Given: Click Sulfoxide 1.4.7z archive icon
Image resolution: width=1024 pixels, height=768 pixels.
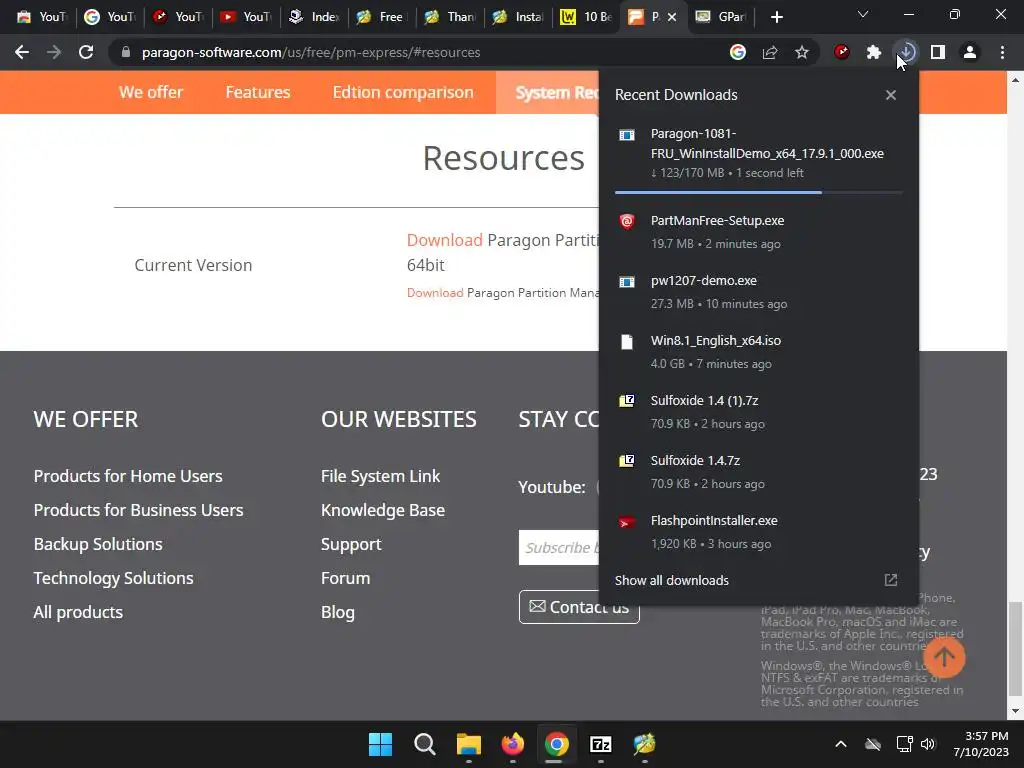Looking at the screenshot, I should click(627, 460).
